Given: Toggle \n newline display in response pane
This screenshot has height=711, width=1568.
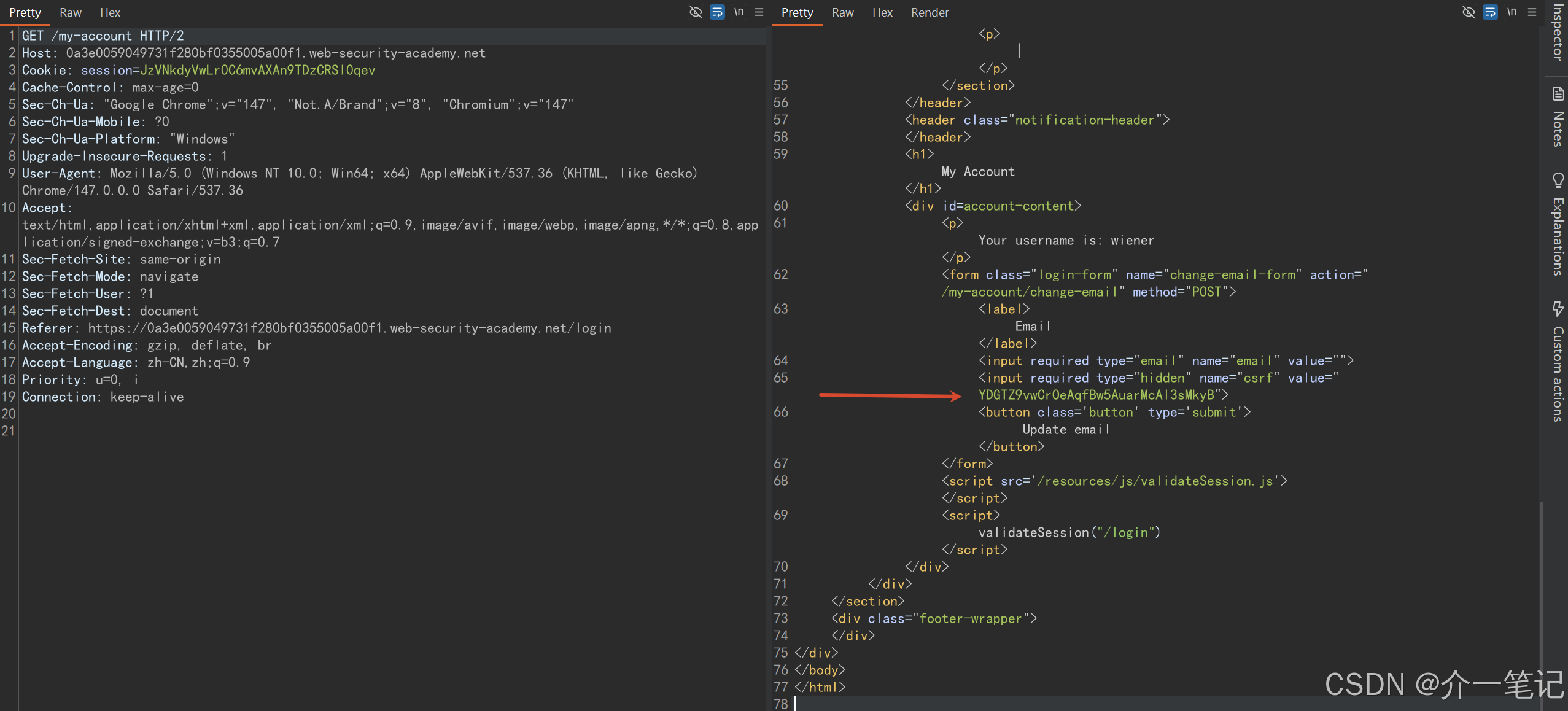Looking at the screenshot, I should tap(1512, 12).
